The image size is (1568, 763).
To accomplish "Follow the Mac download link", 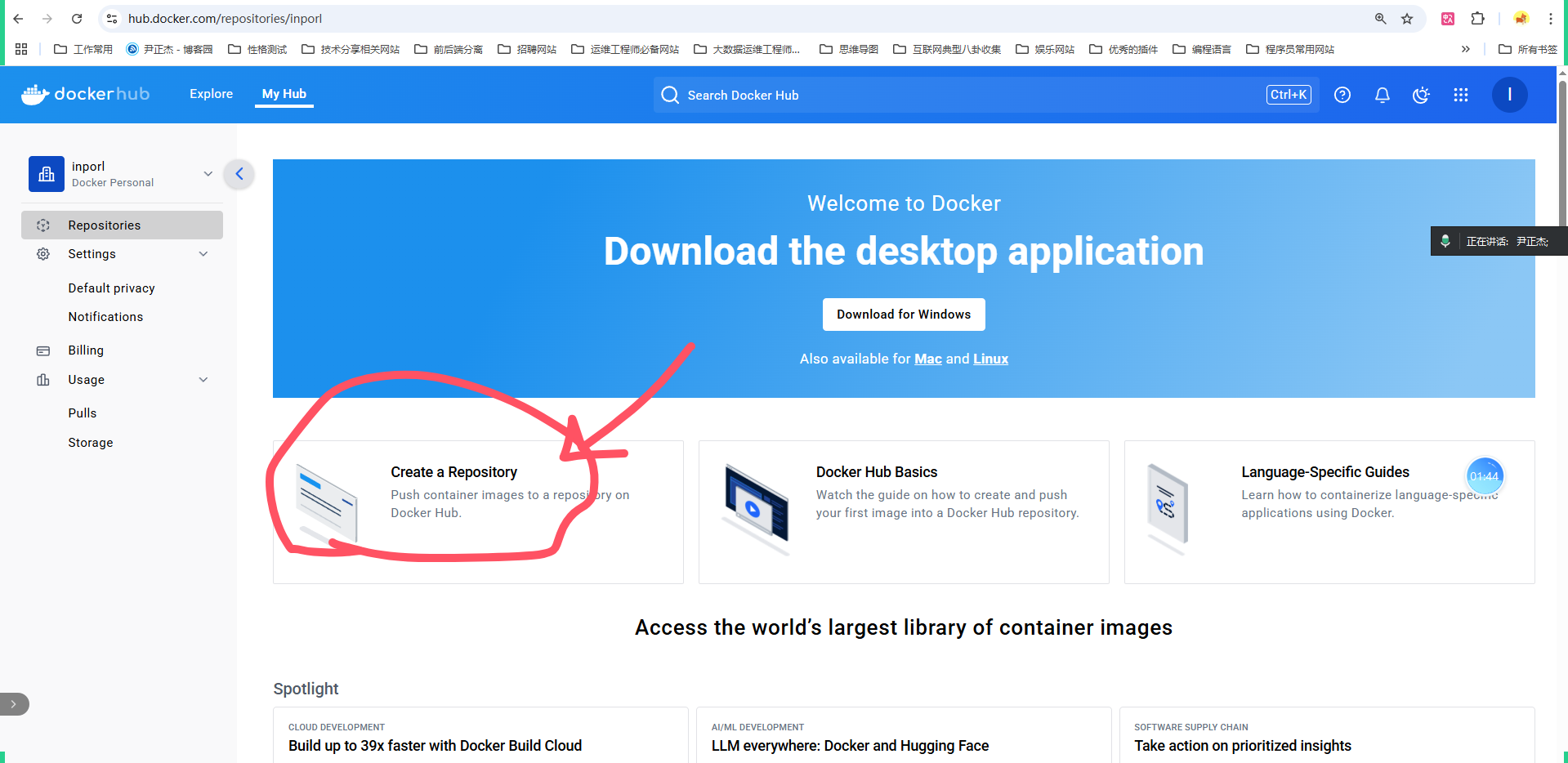I will pos(928,359).
